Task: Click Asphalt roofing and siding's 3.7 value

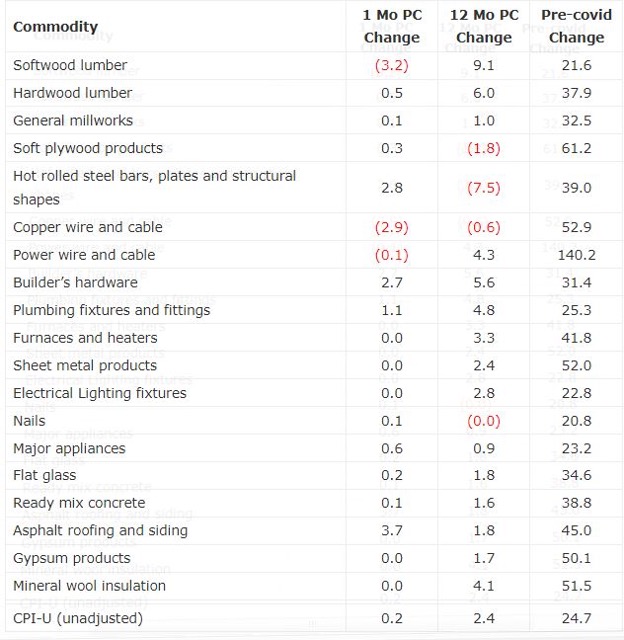Action: (x=391, y=531)
